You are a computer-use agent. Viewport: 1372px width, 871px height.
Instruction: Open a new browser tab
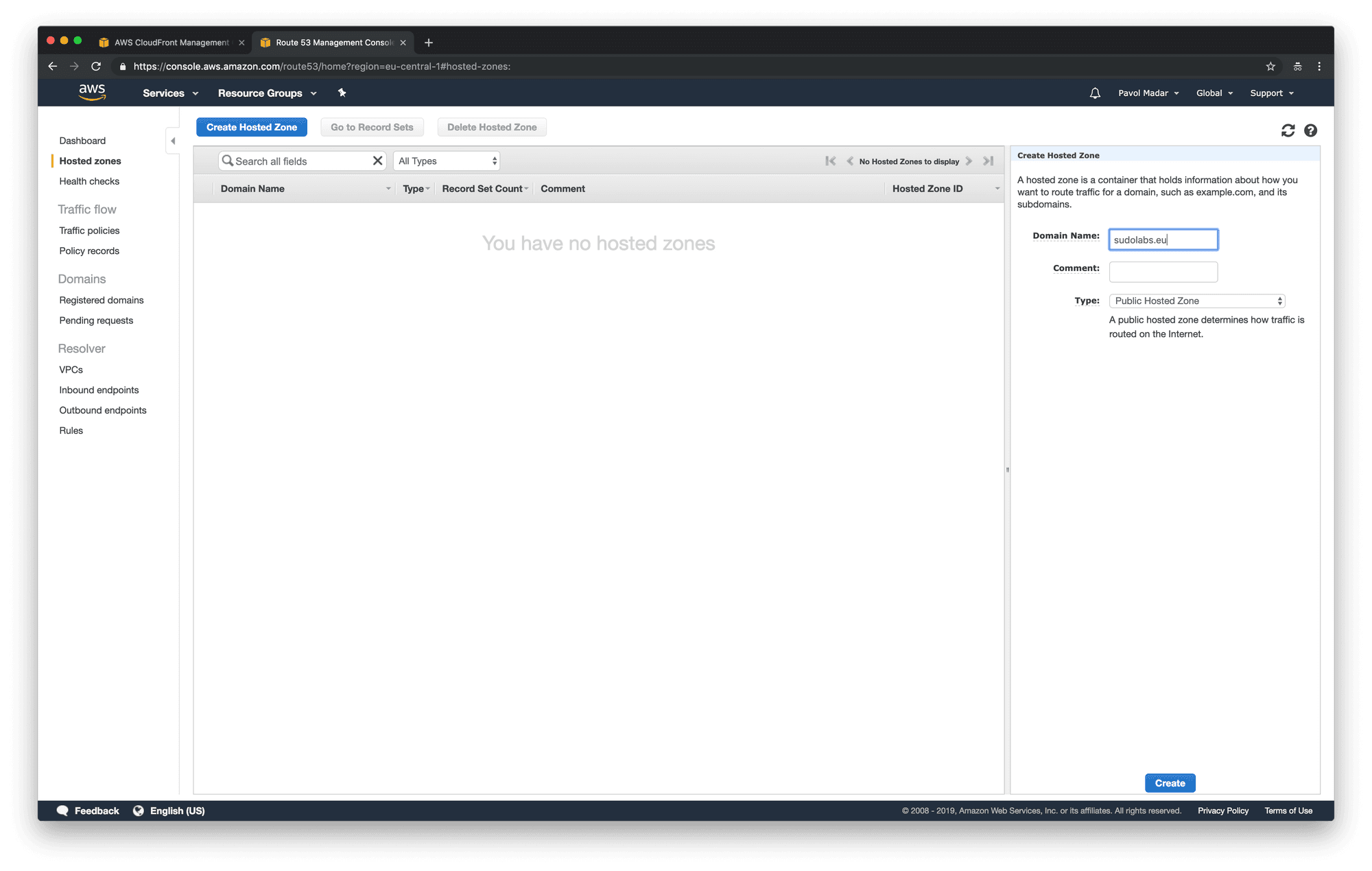428,43
